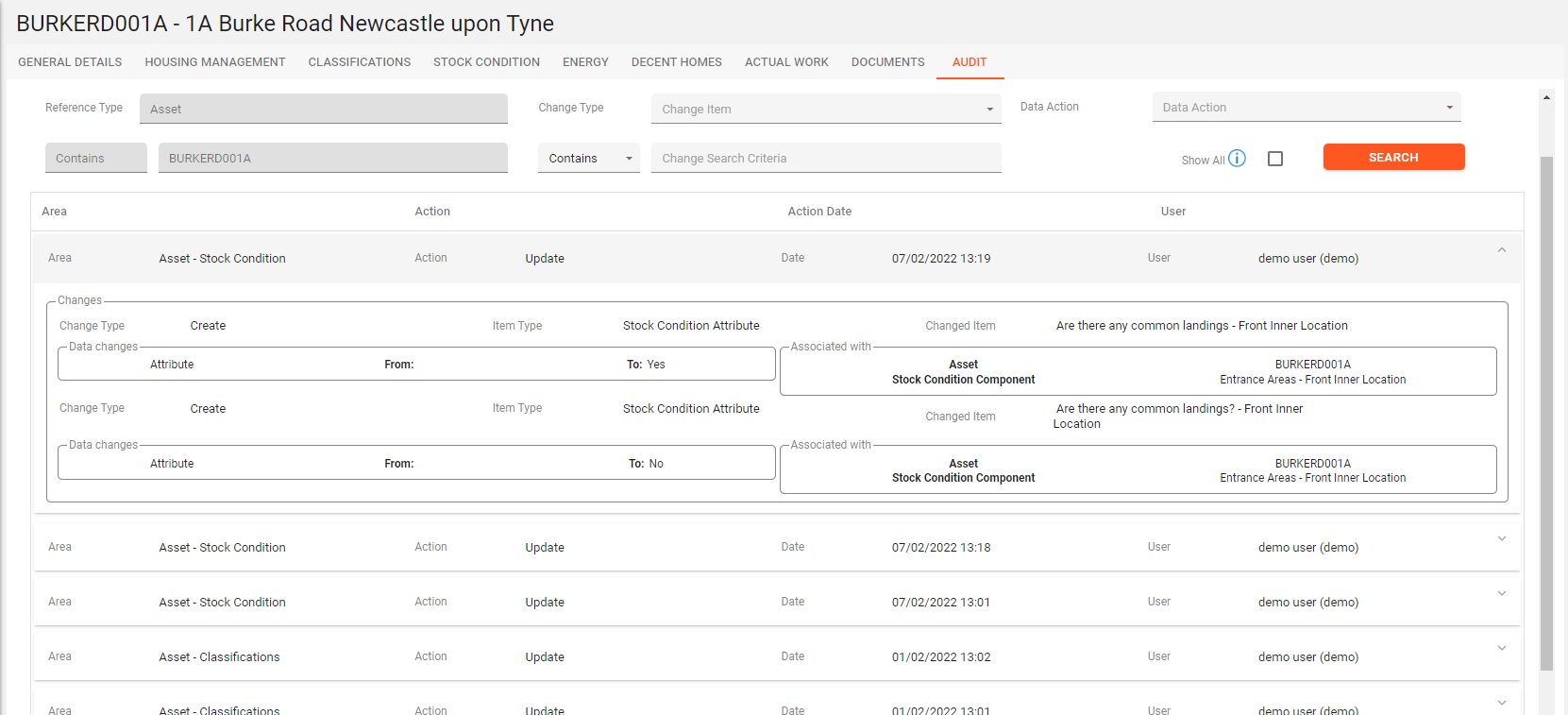This screenshot has width=1568, height=715.
Task: Expand the 07/02/2022 13:01 audit entry
Action: (1501, 594)
